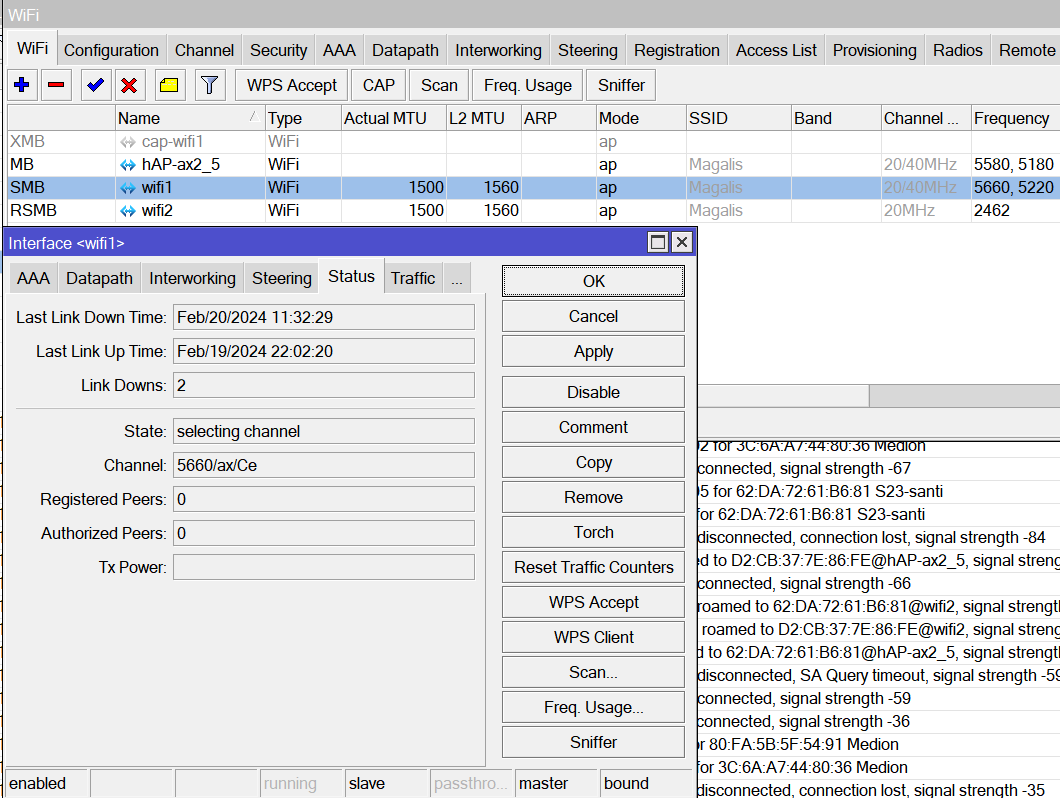
Task: Start a scan with the Scan button
Action: click(x=438, y=85)
